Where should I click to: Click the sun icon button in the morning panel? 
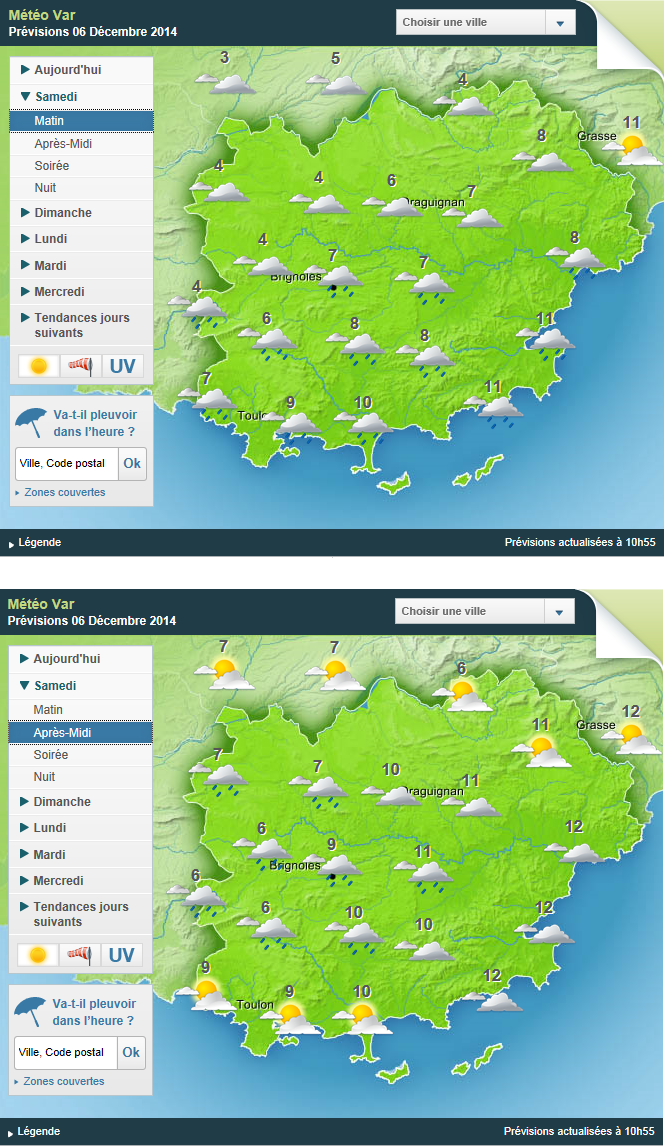point(39,366)
